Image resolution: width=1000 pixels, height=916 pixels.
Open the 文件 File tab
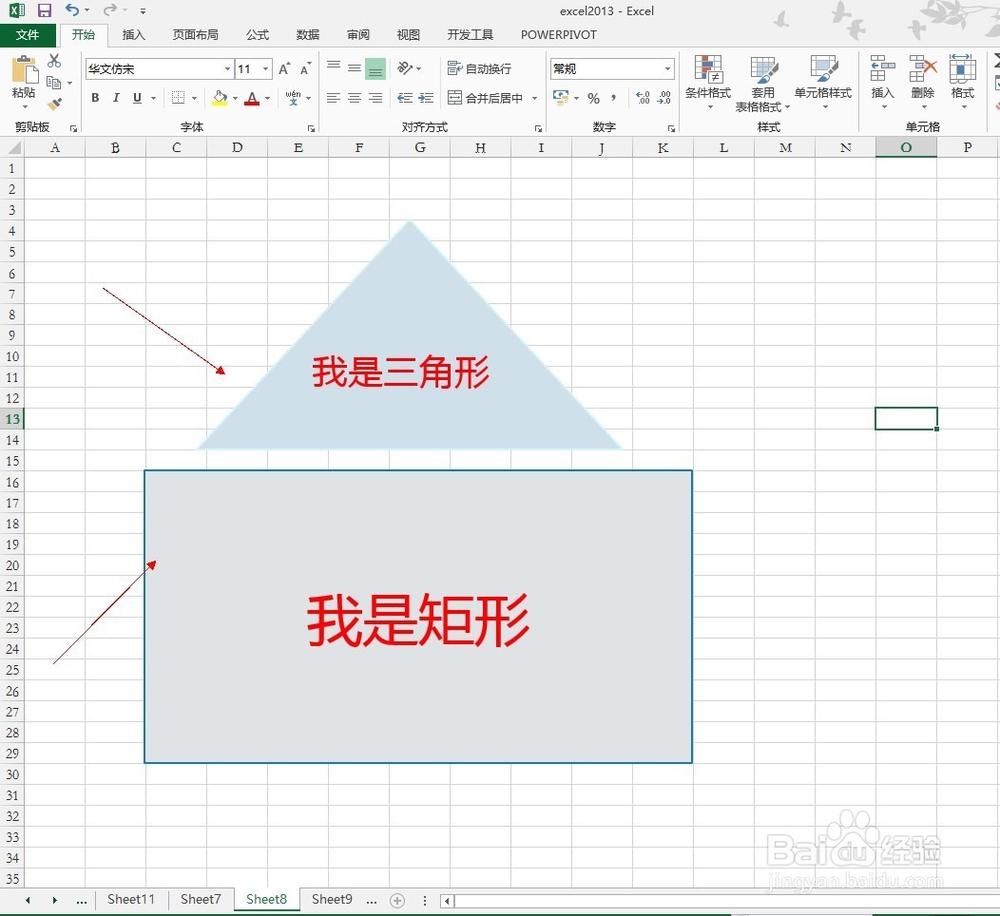27,35
